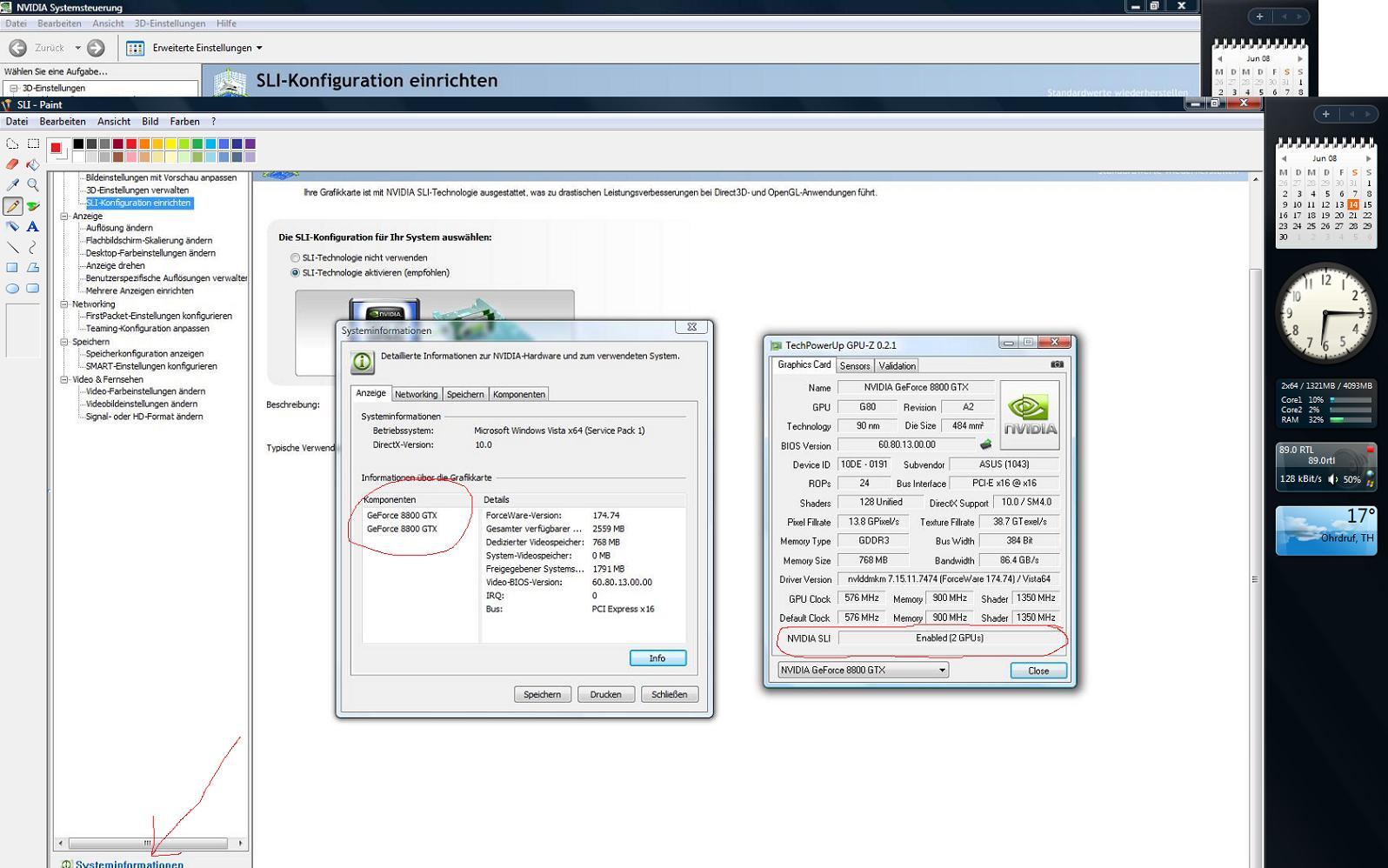Select 'SLI-Technologie aktivieren (empfohlen)' radio option
Viewport: 1388px width, 868px height.
[x=295, y=272]
